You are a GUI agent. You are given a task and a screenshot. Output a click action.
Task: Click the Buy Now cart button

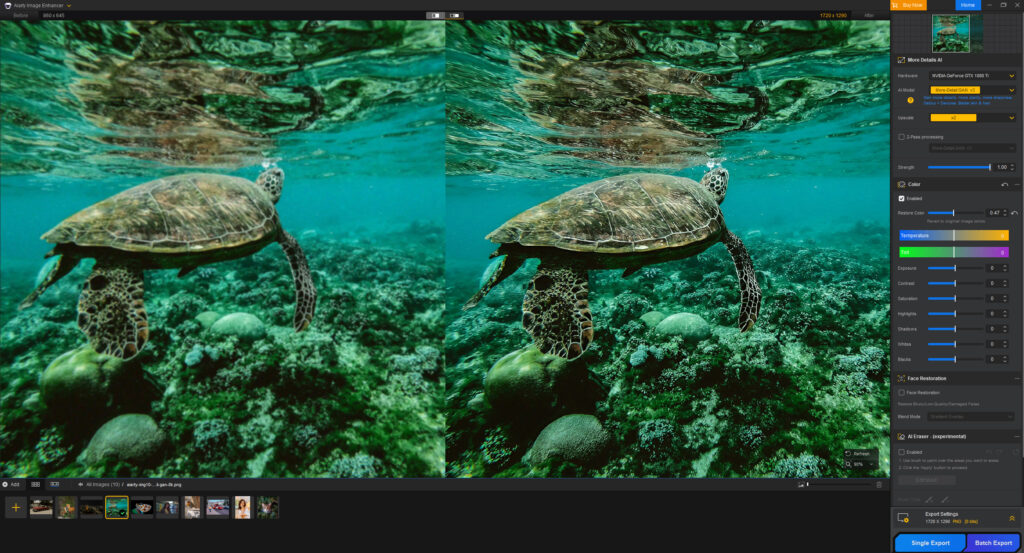pyautogui.click(x=908, y=5)
